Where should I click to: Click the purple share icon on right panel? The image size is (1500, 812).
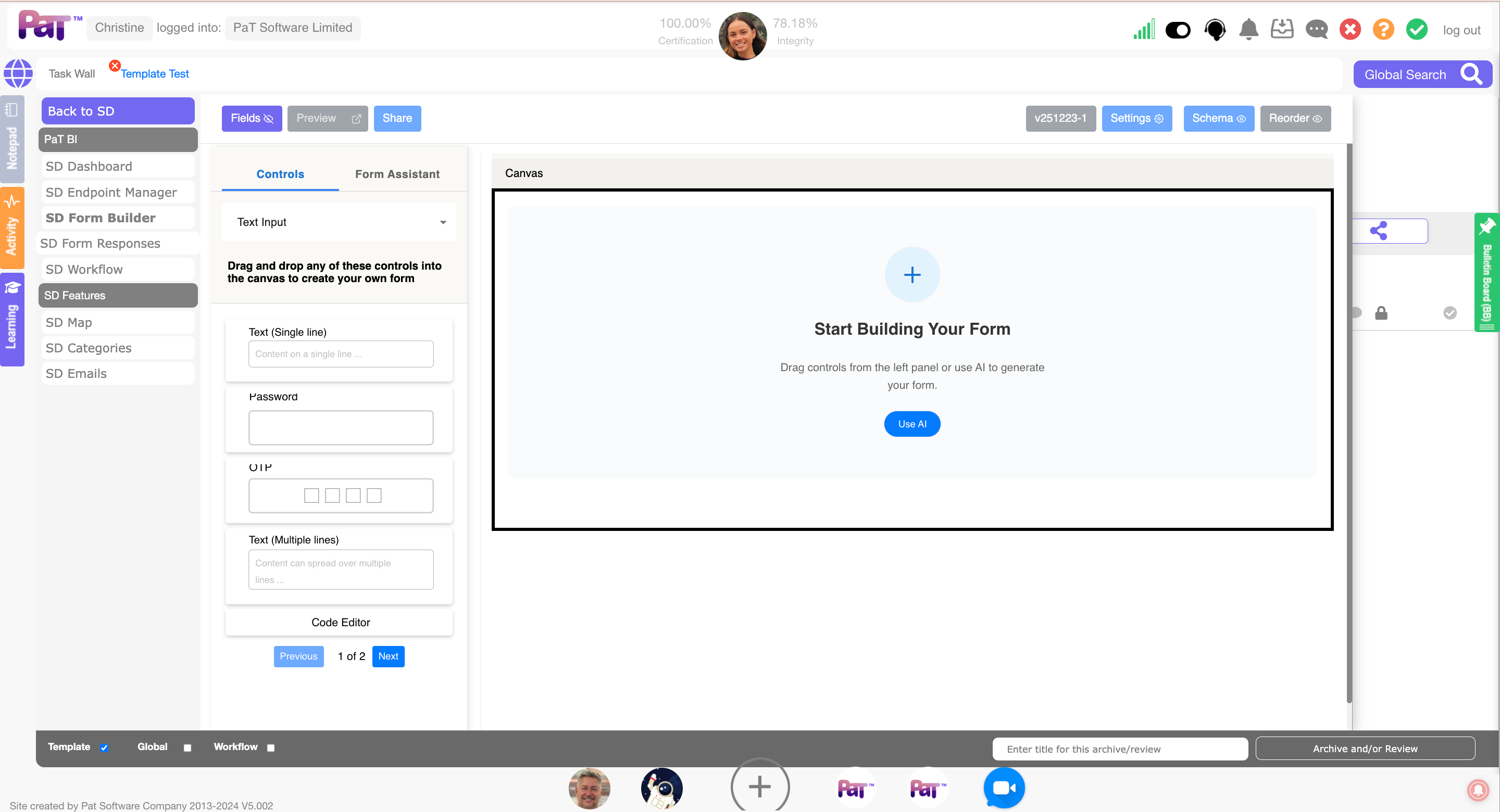1378,231
